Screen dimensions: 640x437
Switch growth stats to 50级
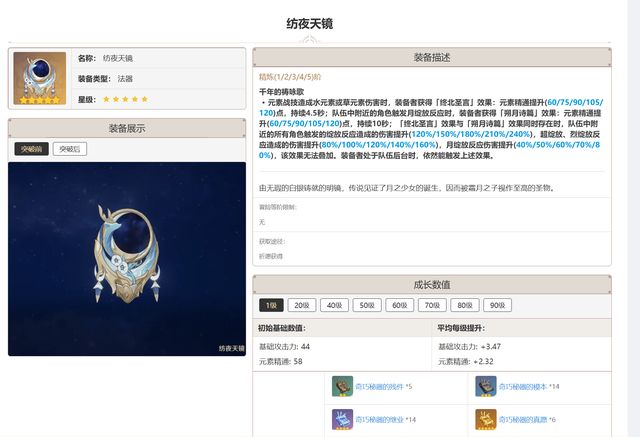[x=367, y=305]
